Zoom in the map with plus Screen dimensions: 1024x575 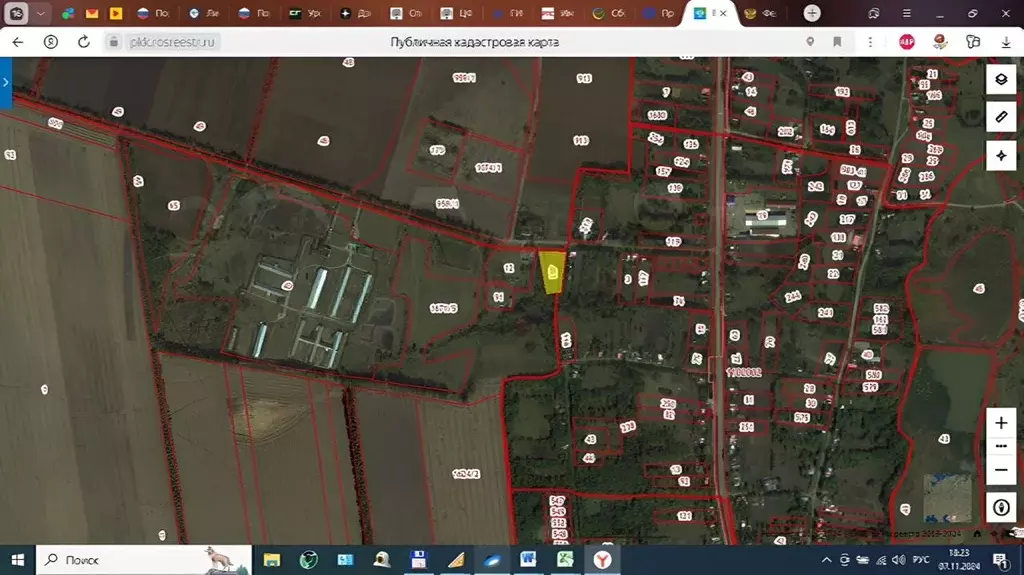click(x=1000, y=423)
